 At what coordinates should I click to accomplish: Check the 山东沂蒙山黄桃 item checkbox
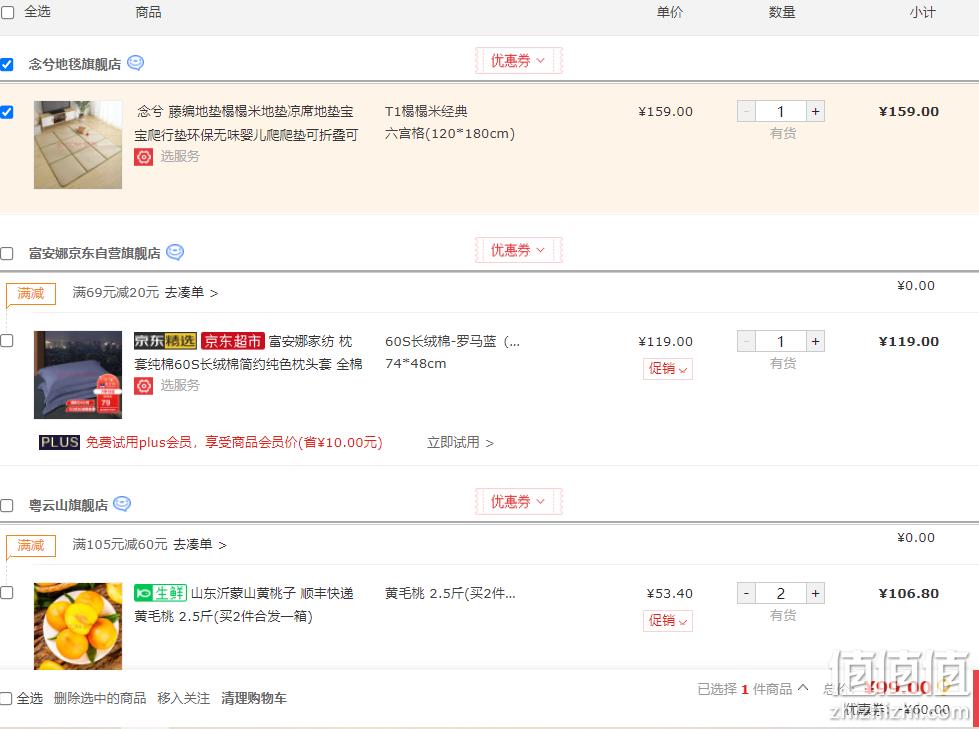point(7,593)
